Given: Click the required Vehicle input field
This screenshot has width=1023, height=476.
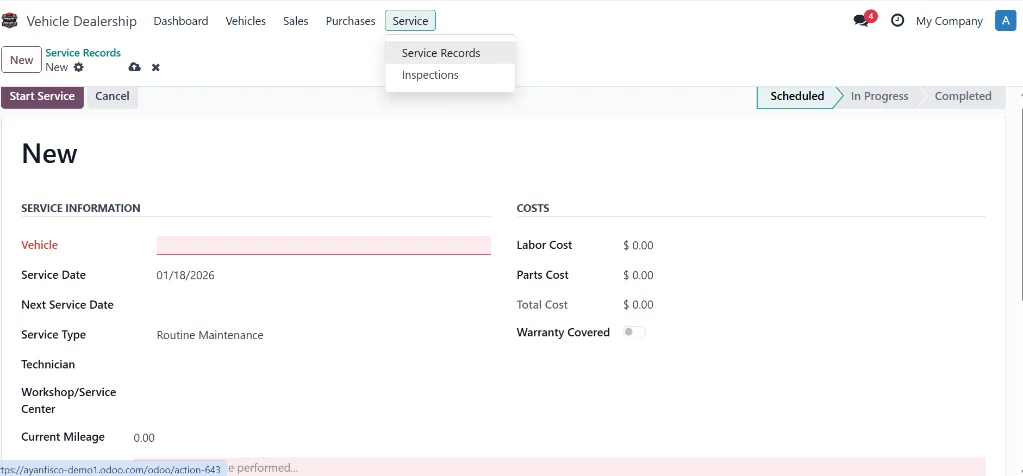Looking at the screenshot, I should [x=324, y=245].
